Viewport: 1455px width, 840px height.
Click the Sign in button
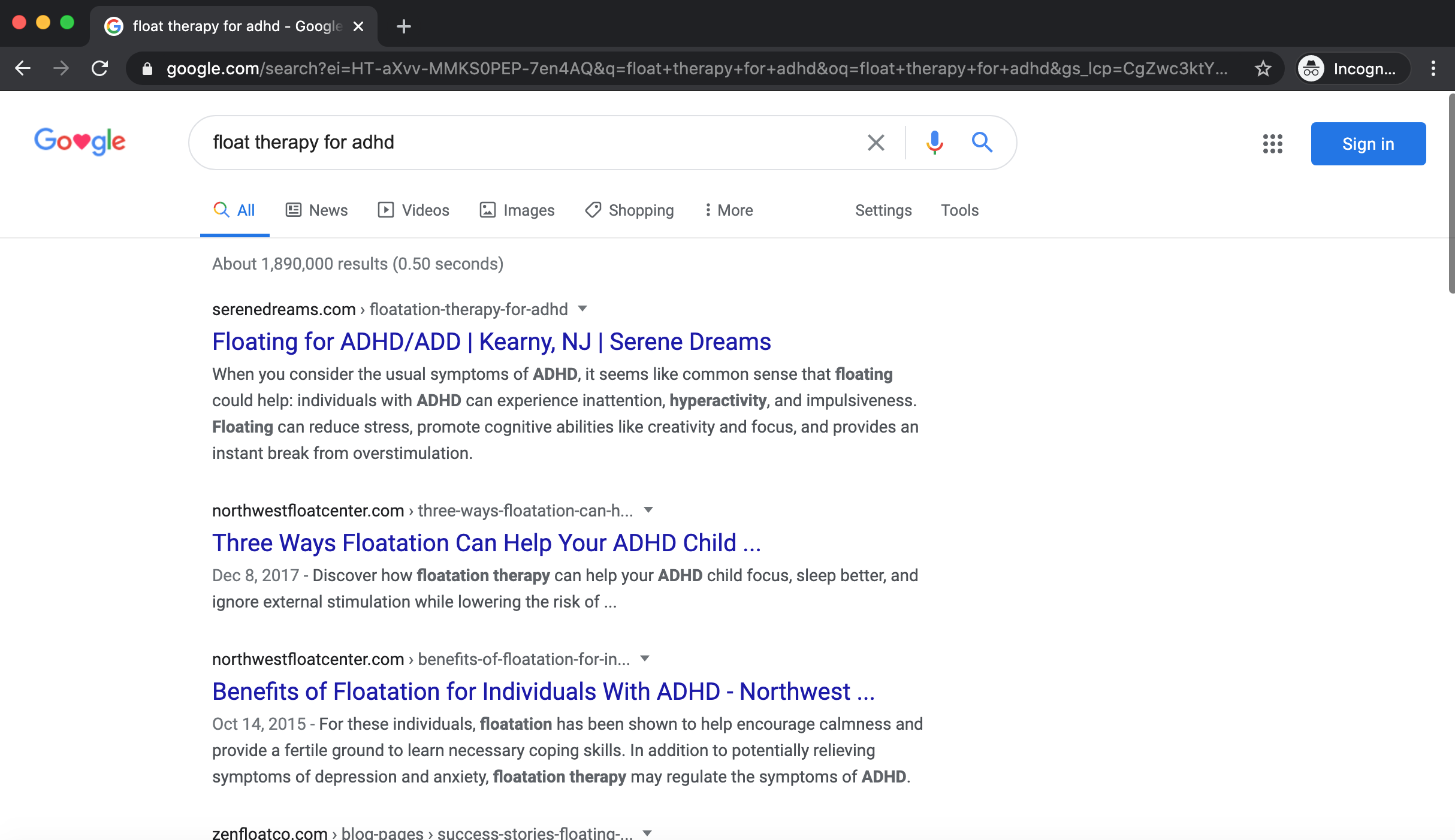click(1368, 144)
